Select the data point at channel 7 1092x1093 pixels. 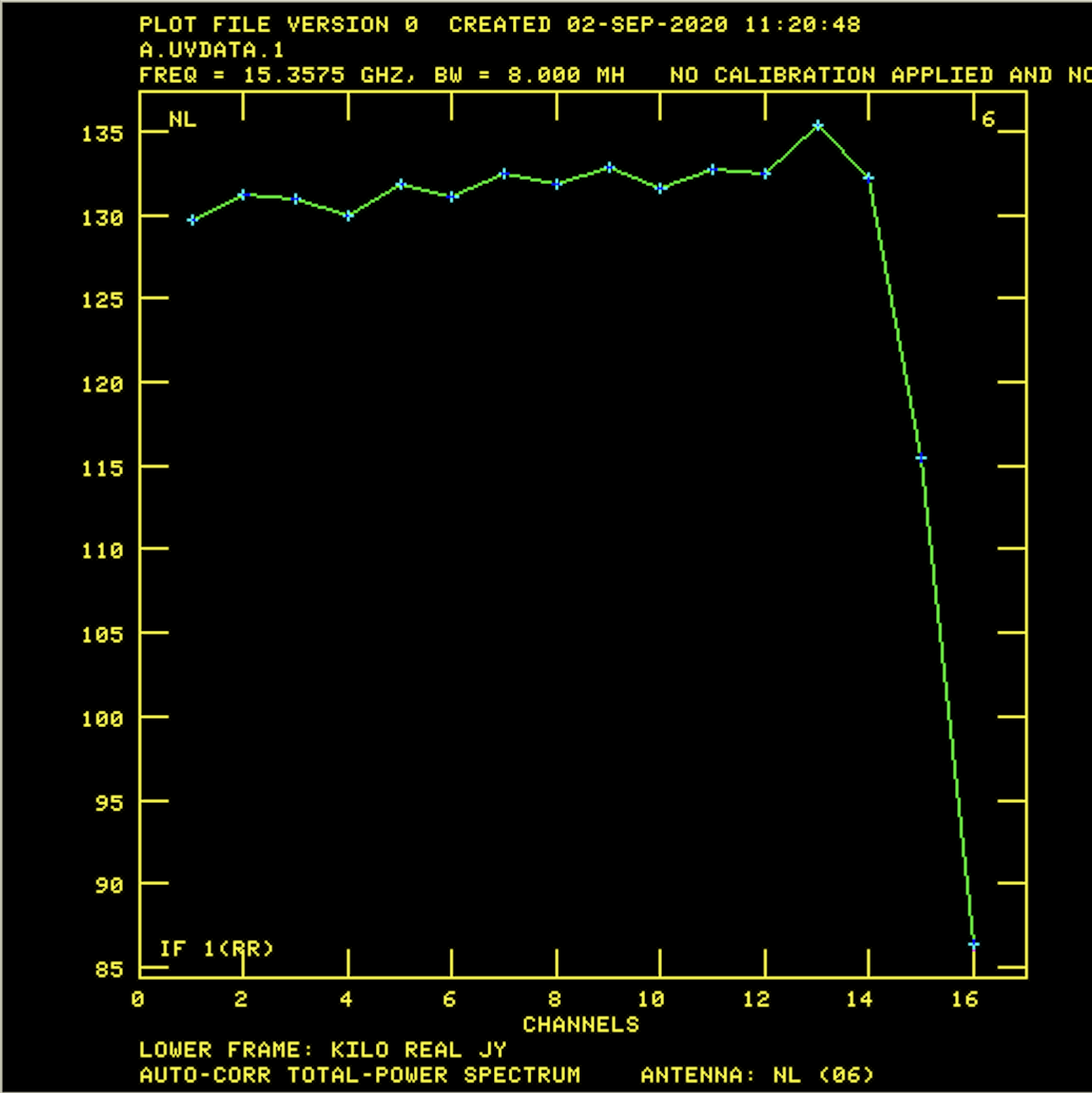504,174
